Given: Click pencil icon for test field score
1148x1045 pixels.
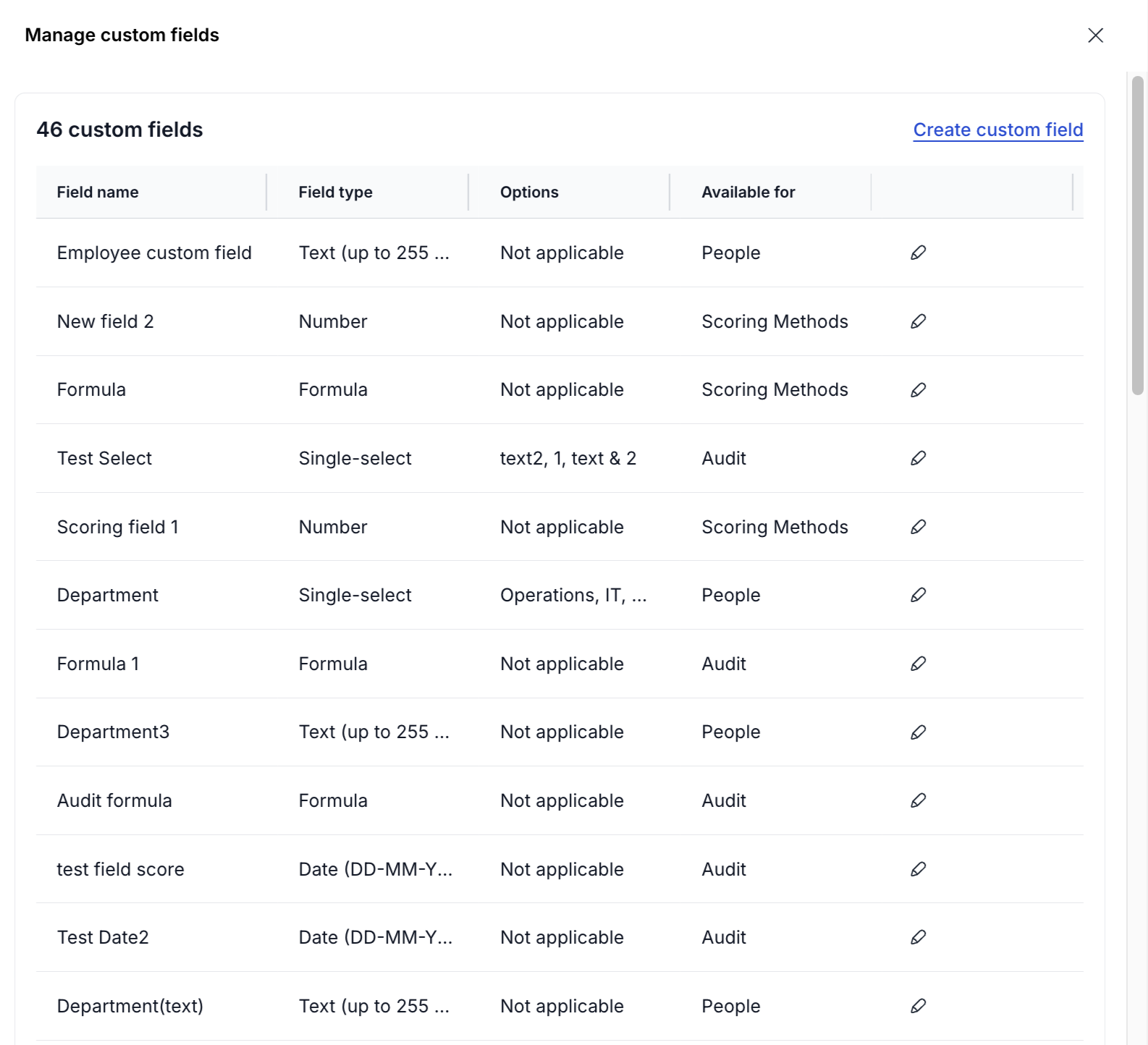Looking at the screenshot, I should [918, 869].
